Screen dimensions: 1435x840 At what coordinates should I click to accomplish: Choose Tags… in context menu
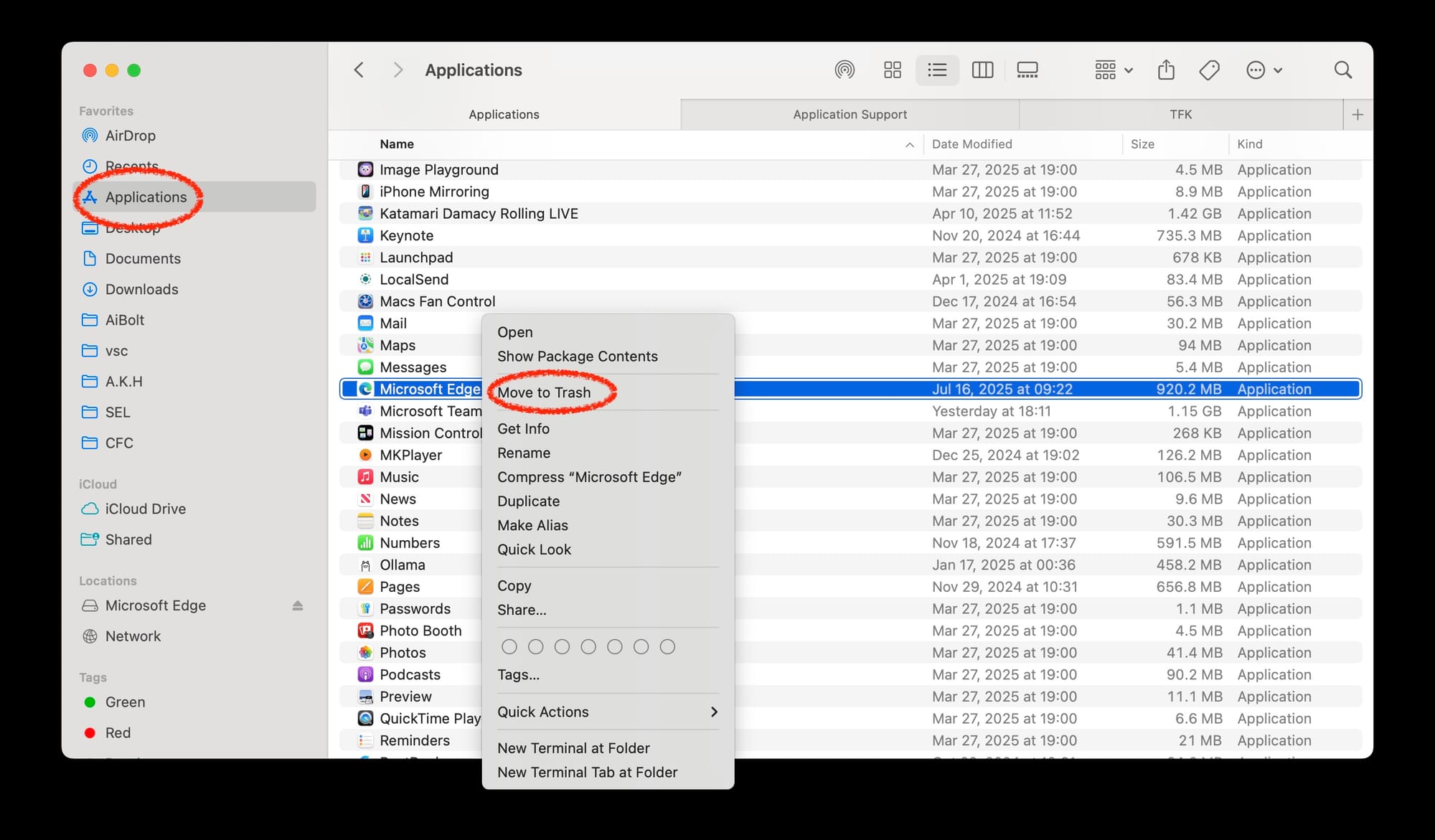click(518, 675)
